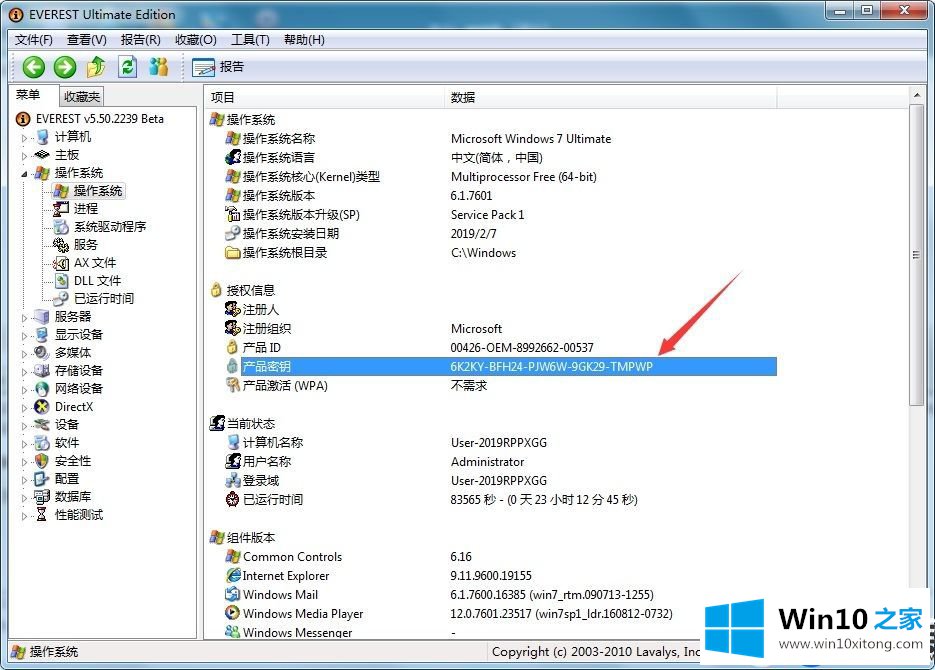The image size is (935, 670).
Task: Click the Windows Mail icon in list
Action: [x=232, y=594]
